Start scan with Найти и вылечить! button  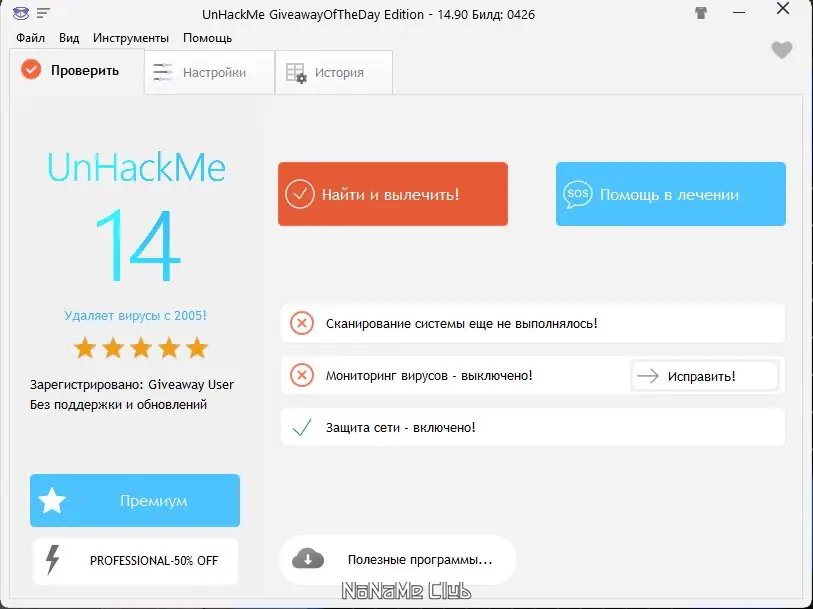[x=393, y=194]
